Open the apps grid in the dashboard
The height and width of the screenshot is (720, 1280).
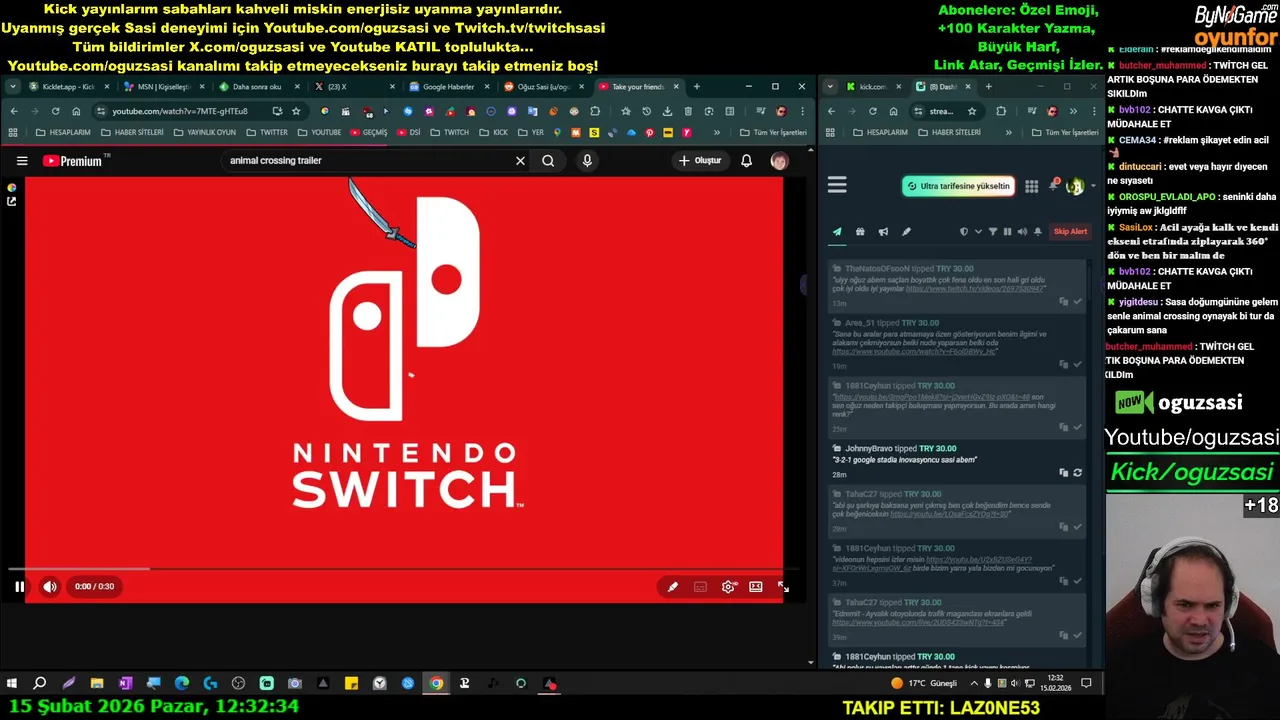click(x=1031, y=186)
